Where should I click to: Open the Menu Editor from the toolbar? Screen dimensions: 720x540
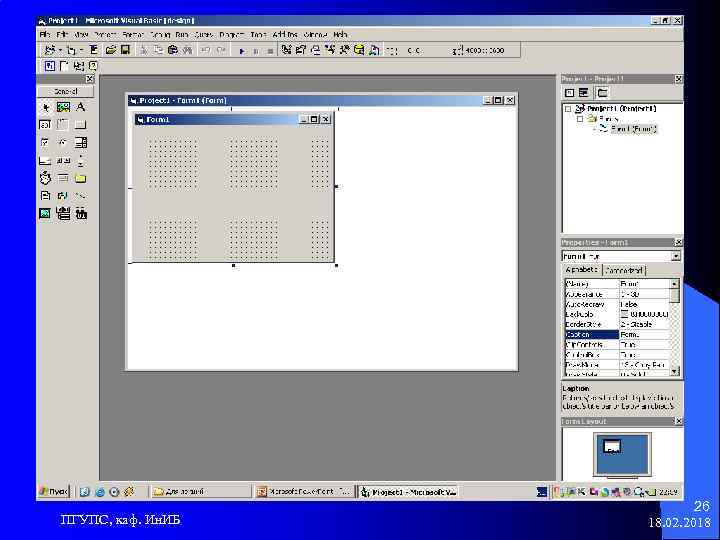[93, 50]
